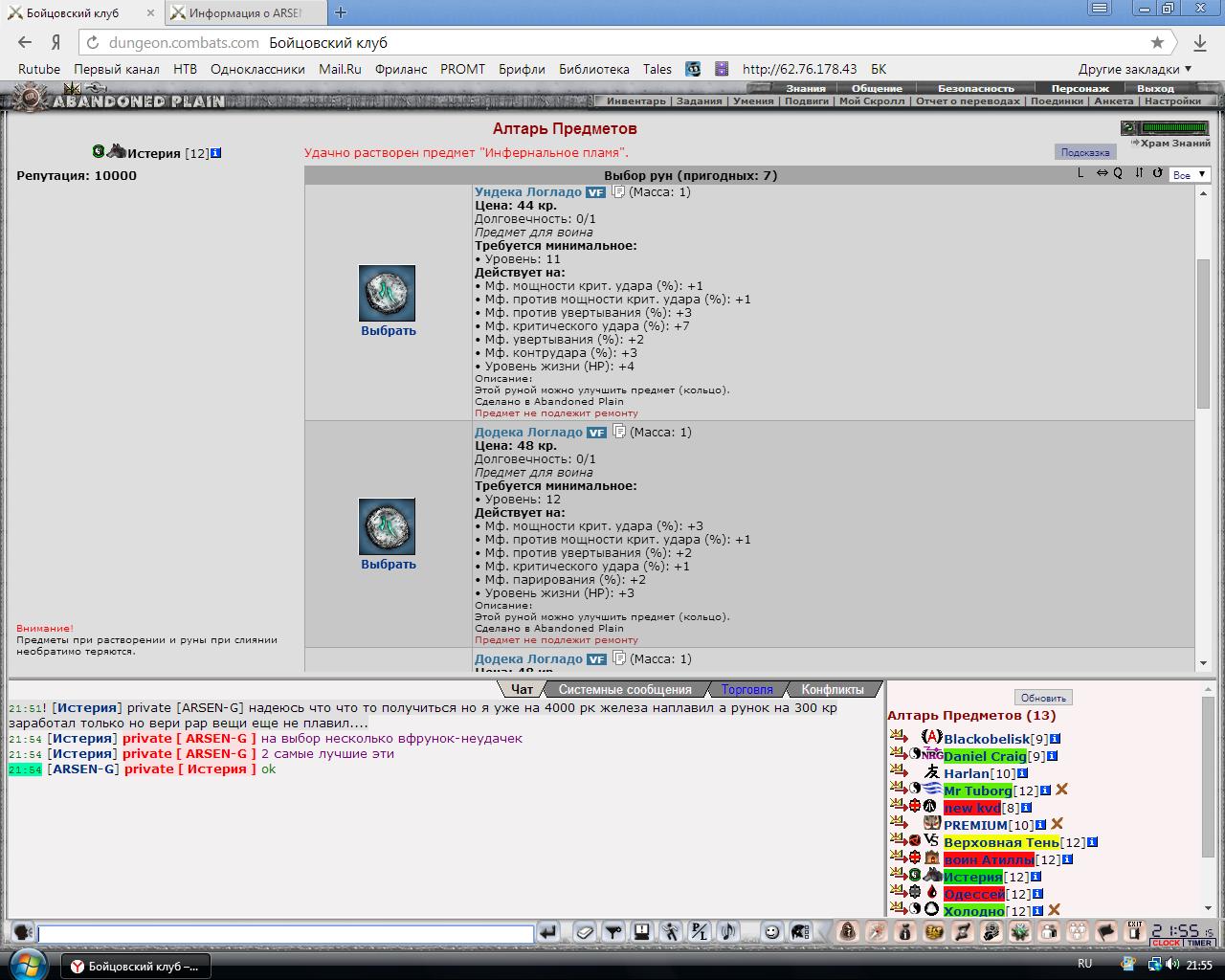Click the green spiky creature icon bottom bar
The height and width of the screenshot is (980, 1225).
click(x=1020, y=931)
